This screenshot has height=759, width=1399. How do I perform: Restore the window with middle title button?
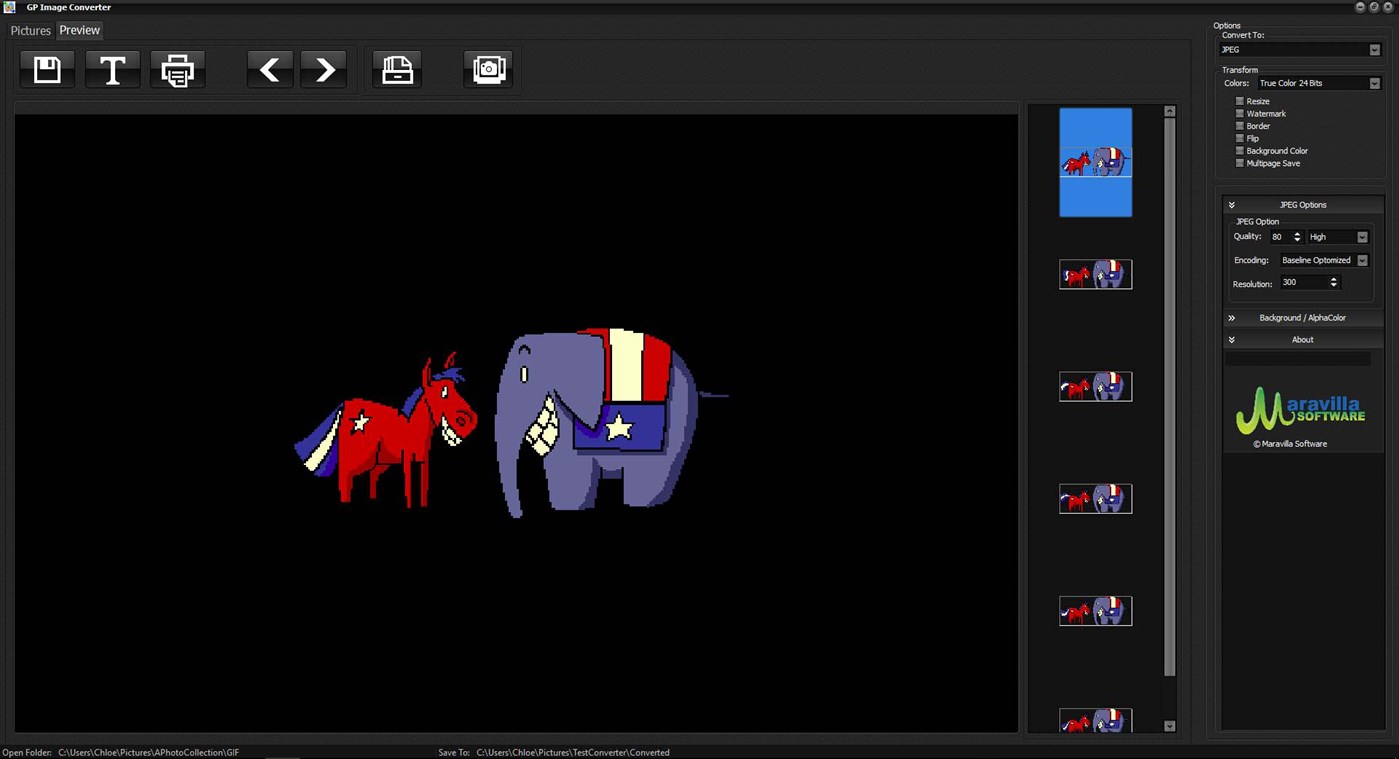pyautogui.click(x=1374, y=7)
